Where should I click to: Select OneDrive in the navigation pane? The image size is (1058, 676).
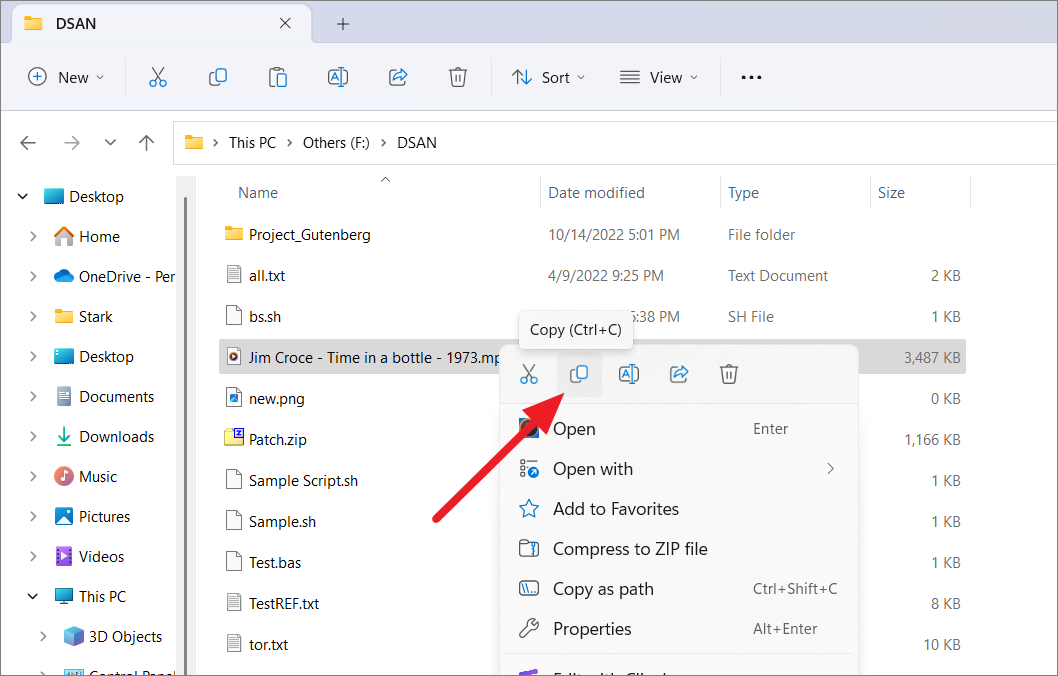113,277
